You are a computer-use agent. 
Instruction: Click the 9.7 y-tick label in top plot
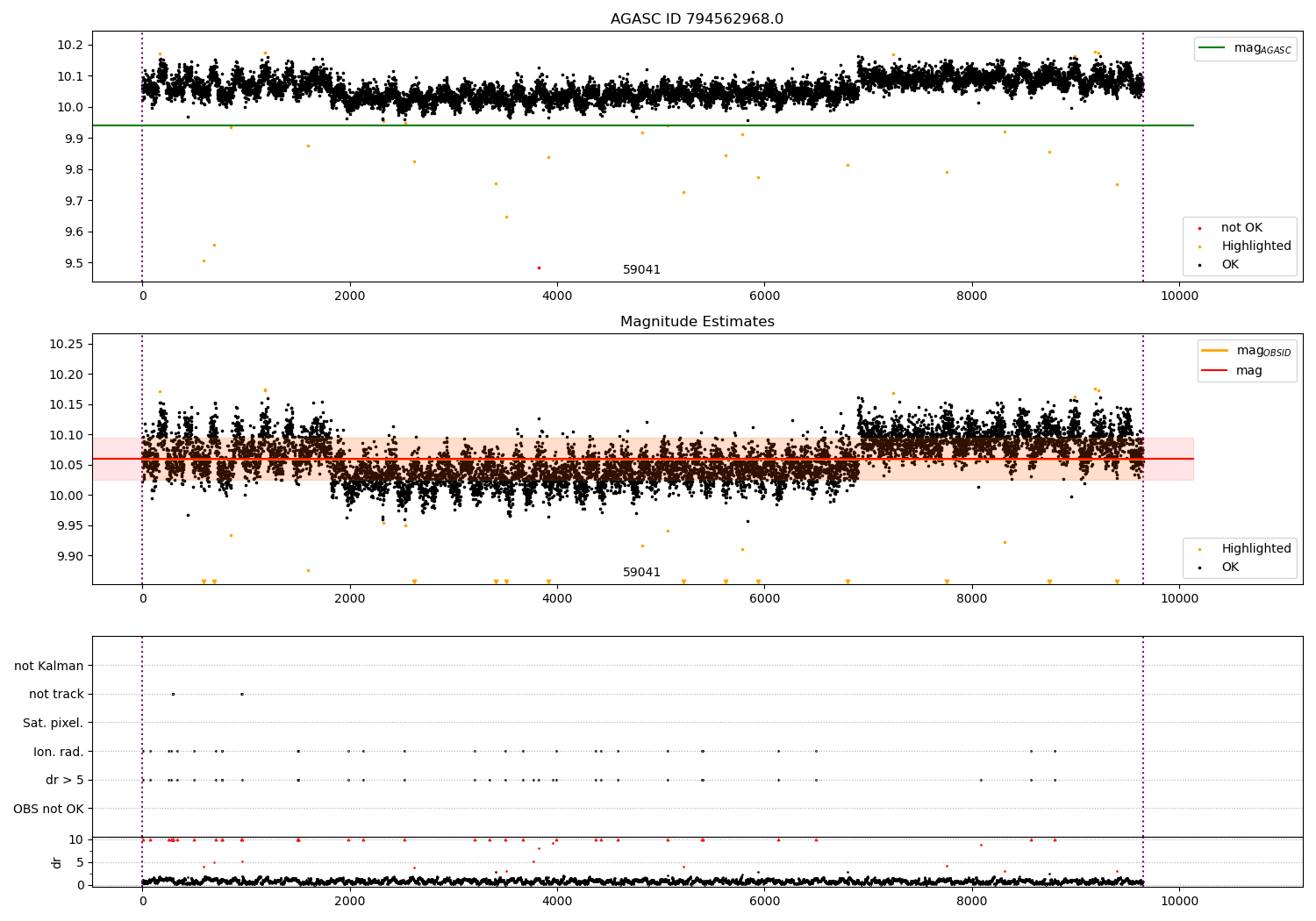pos(75,201)
